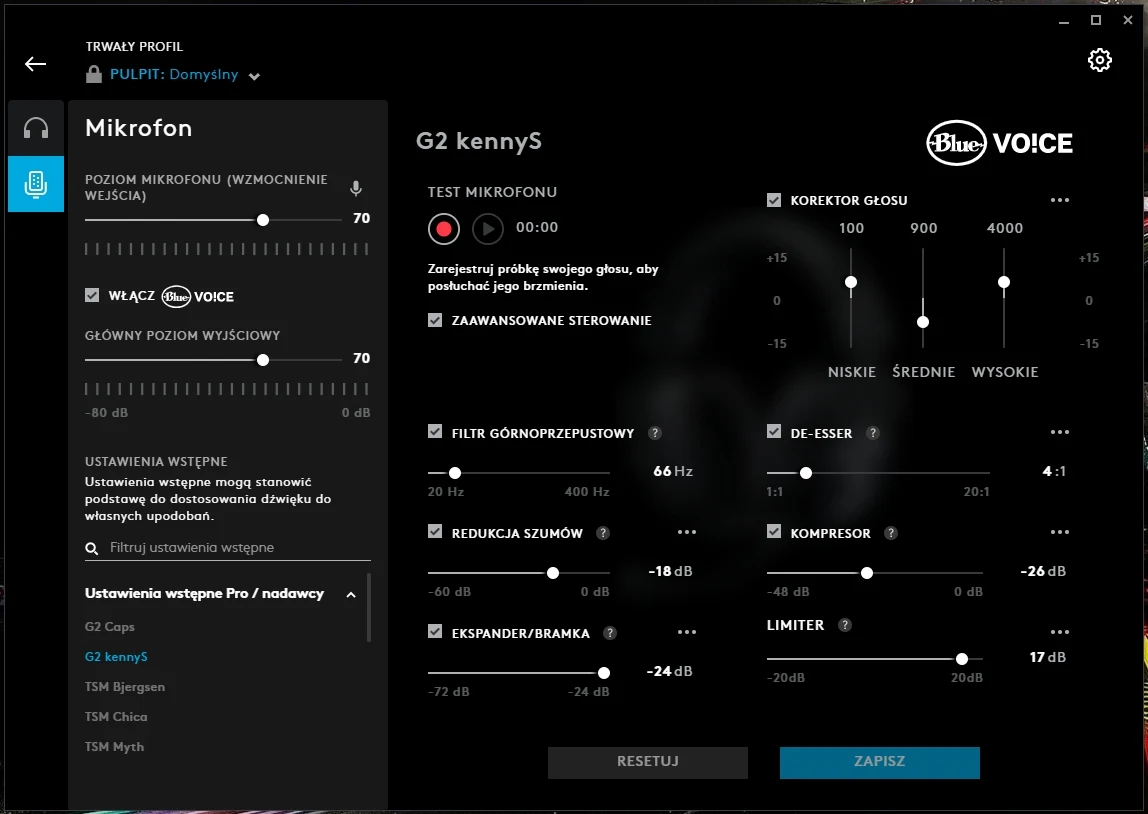1148x814 pixels.
Task: Click the microphone icon beside input level
Action: [x=355, y=188]
